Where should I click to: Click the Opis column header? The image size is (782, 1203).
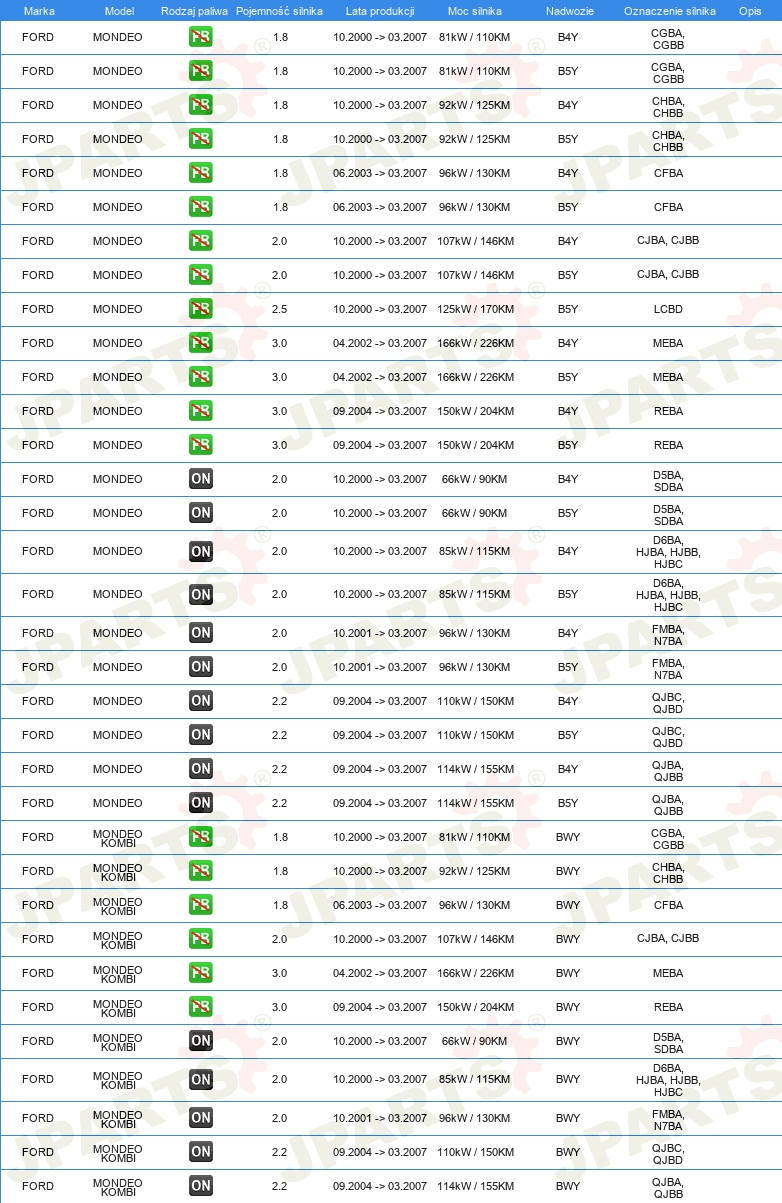pos(750,11)
